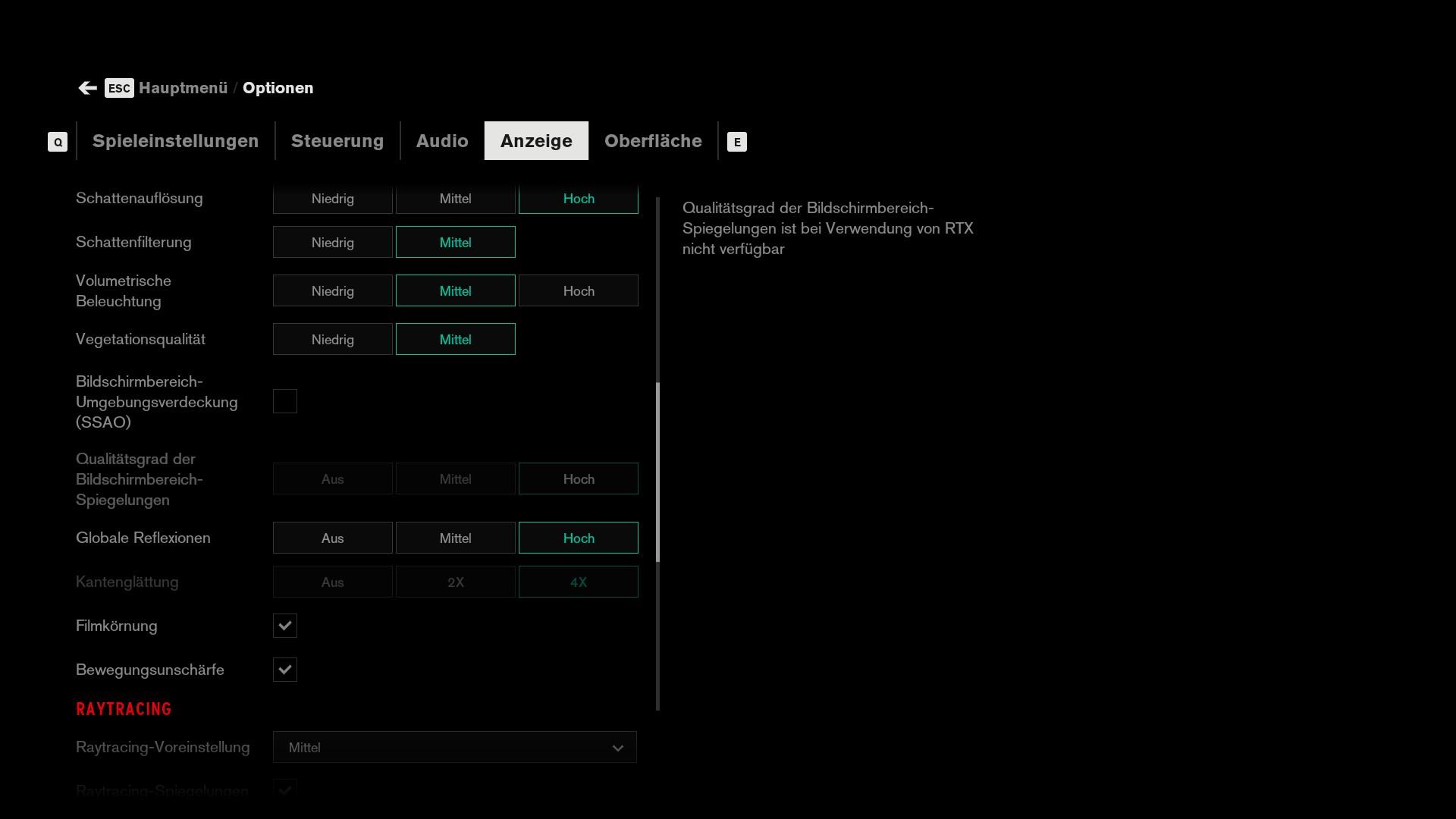Set Vegetationsqualität to Niedrig

pyautogui.click(x=333, y=340)
